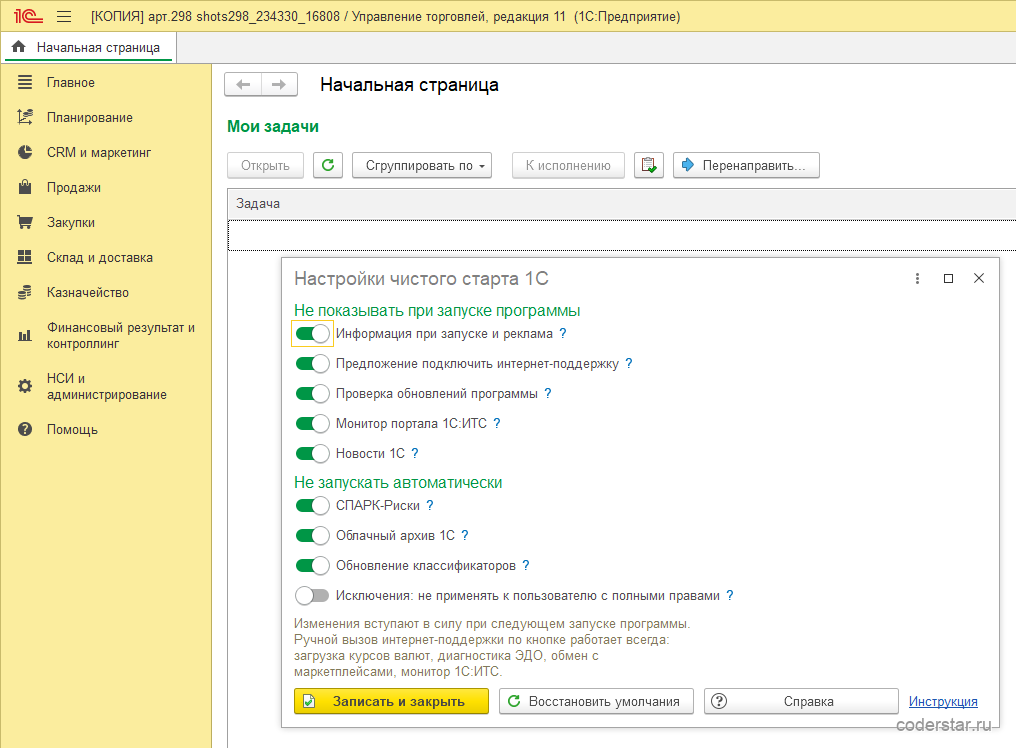Enable the Исключения full-rights user switch
The image size is (1016, 748).
(312, 595)
